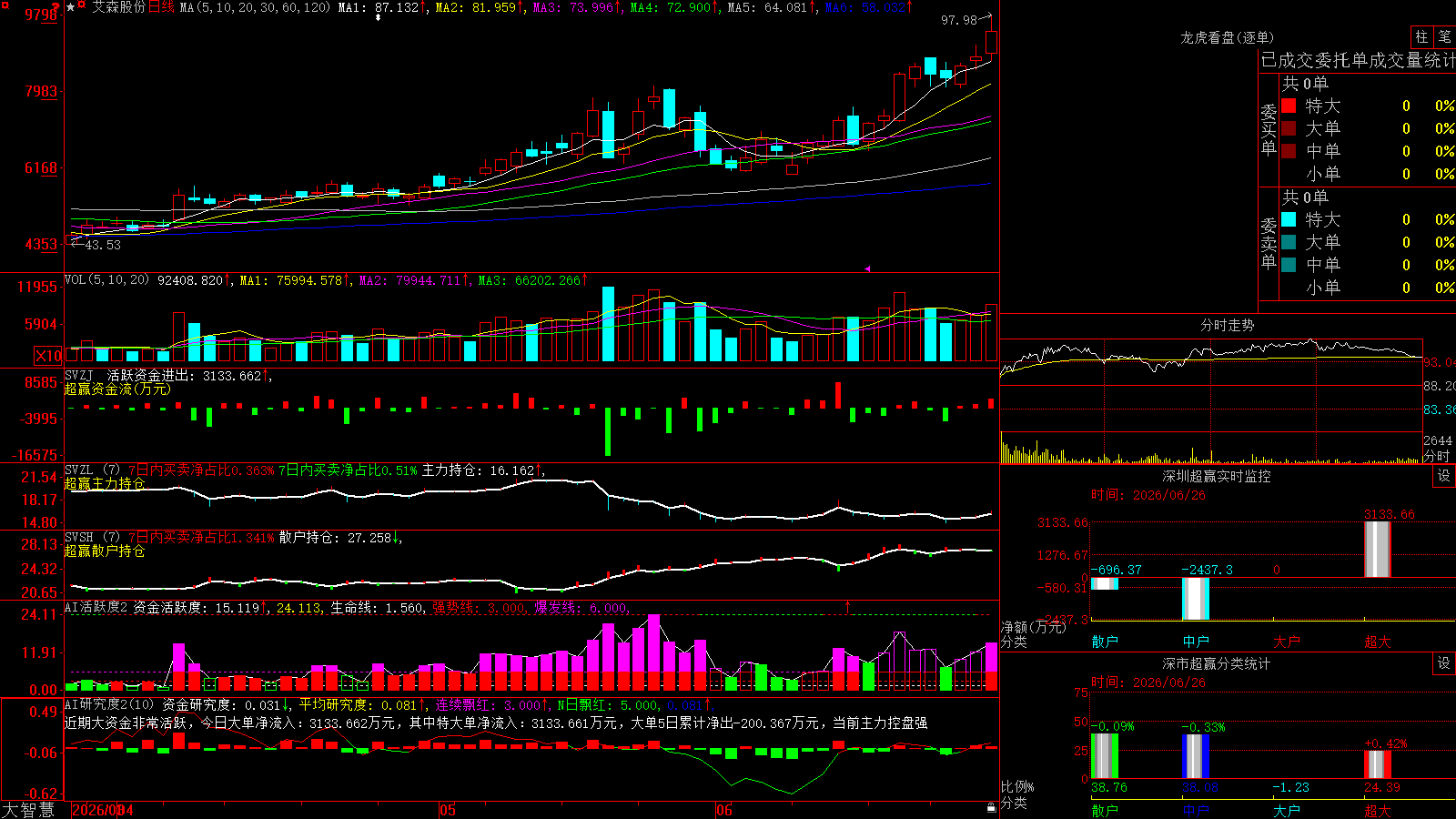The width and height of the screenshot is (1456, 819).
Task: Click the 24.39 超大 bar in 分类统计
Action: tap(1378, 764)
